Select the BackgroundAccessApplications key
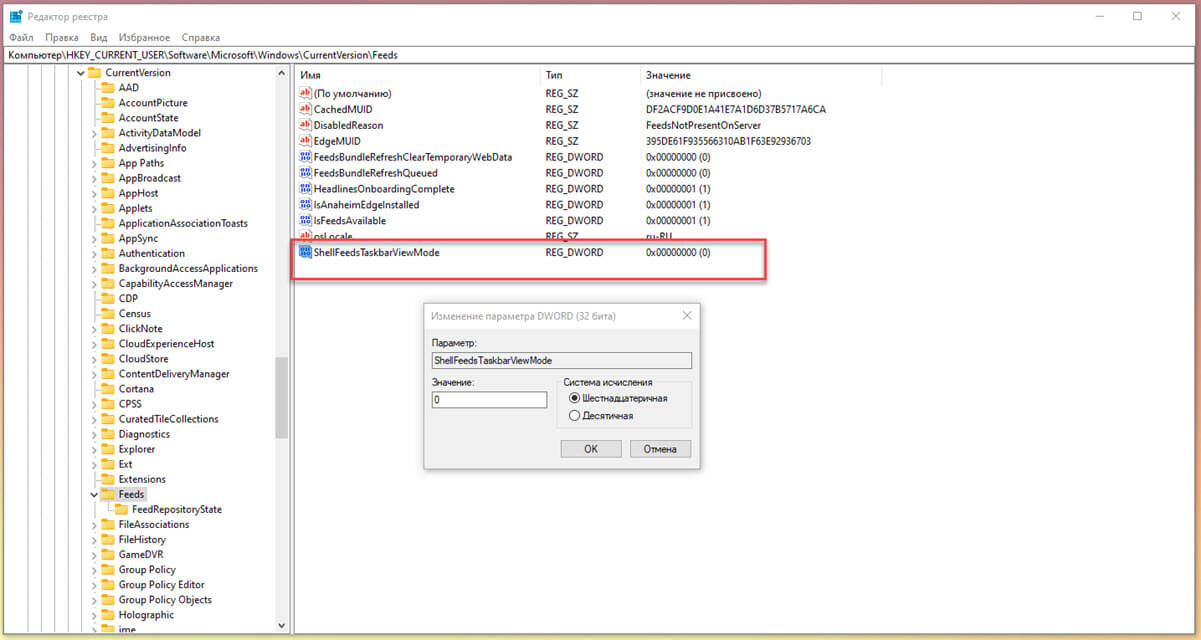Screen dimensions: 1201x640 (188, 268)
